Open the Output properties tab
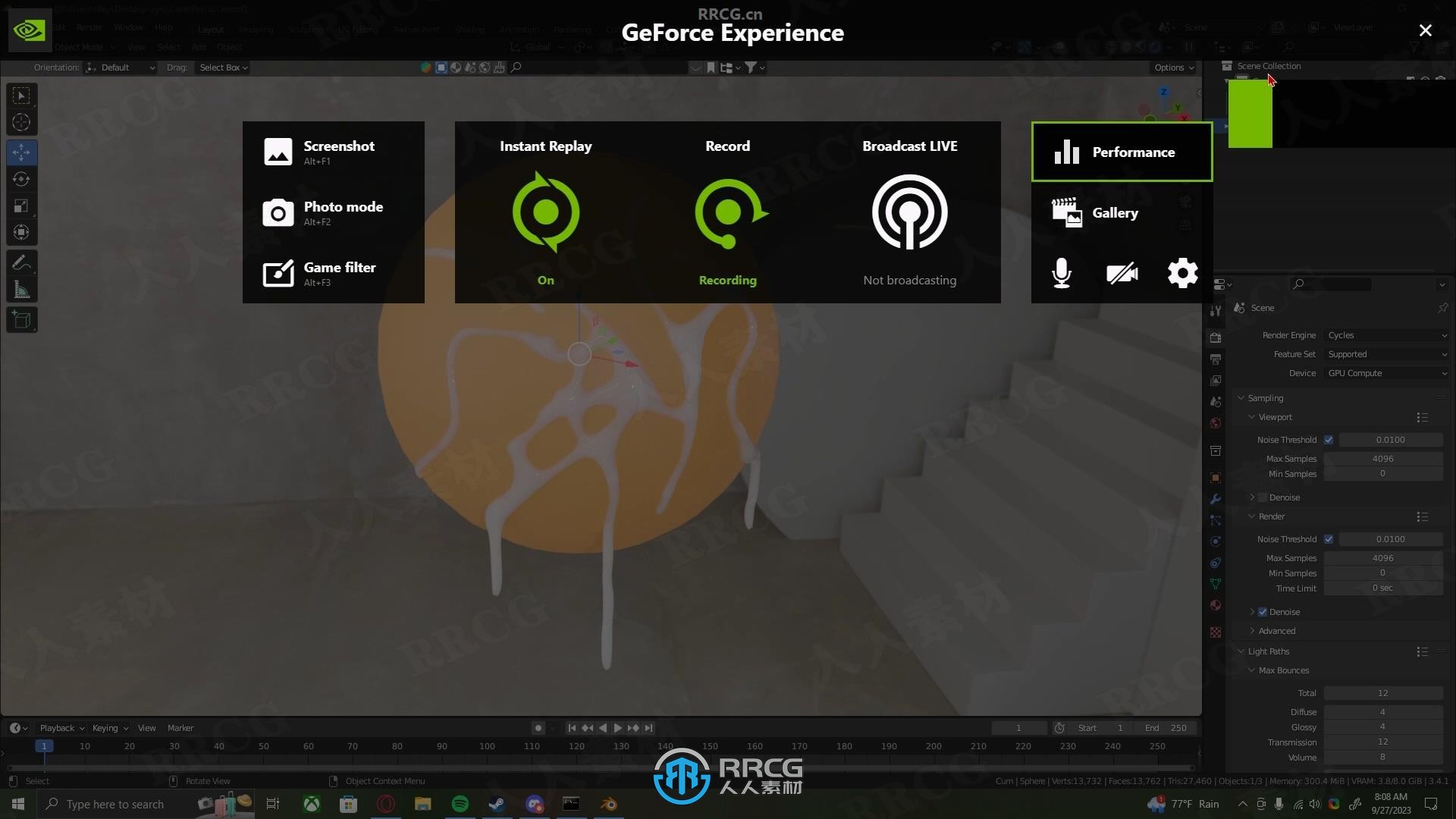The width and height of the screenshot is (1456, 819). click(1216, 359)
